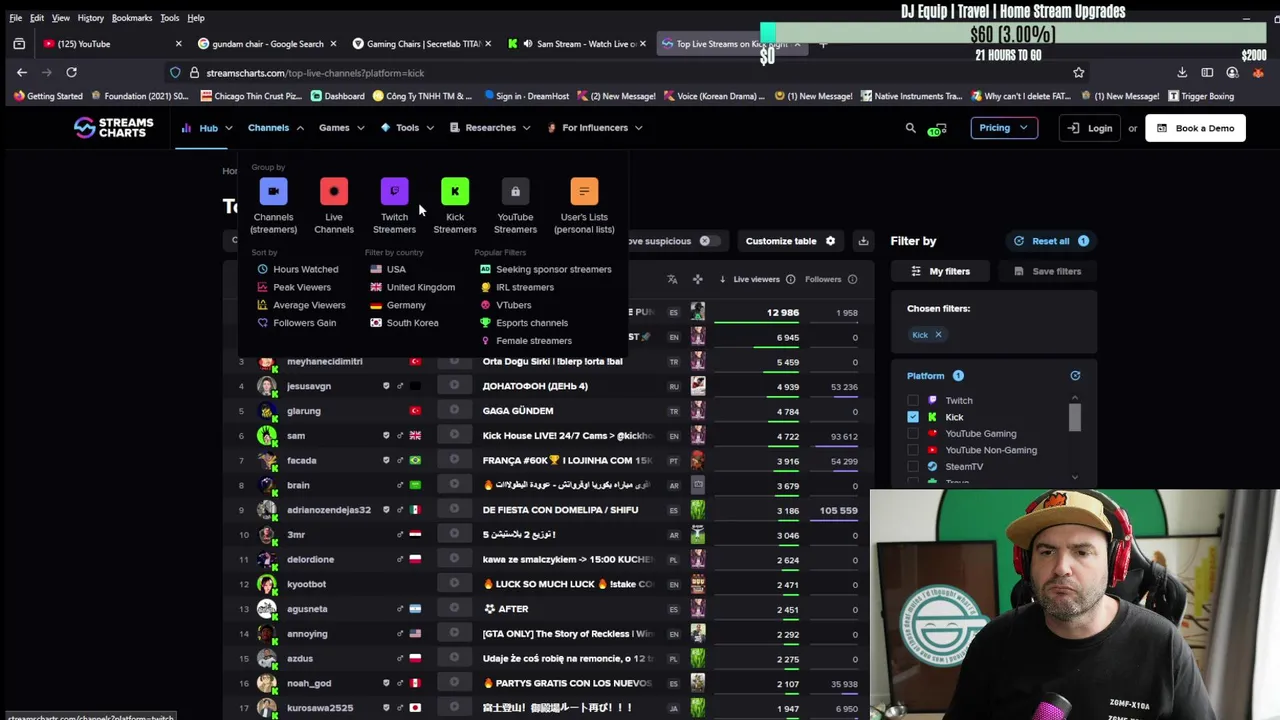
Task: Open the red Live Channels icon
Action: 334,191
